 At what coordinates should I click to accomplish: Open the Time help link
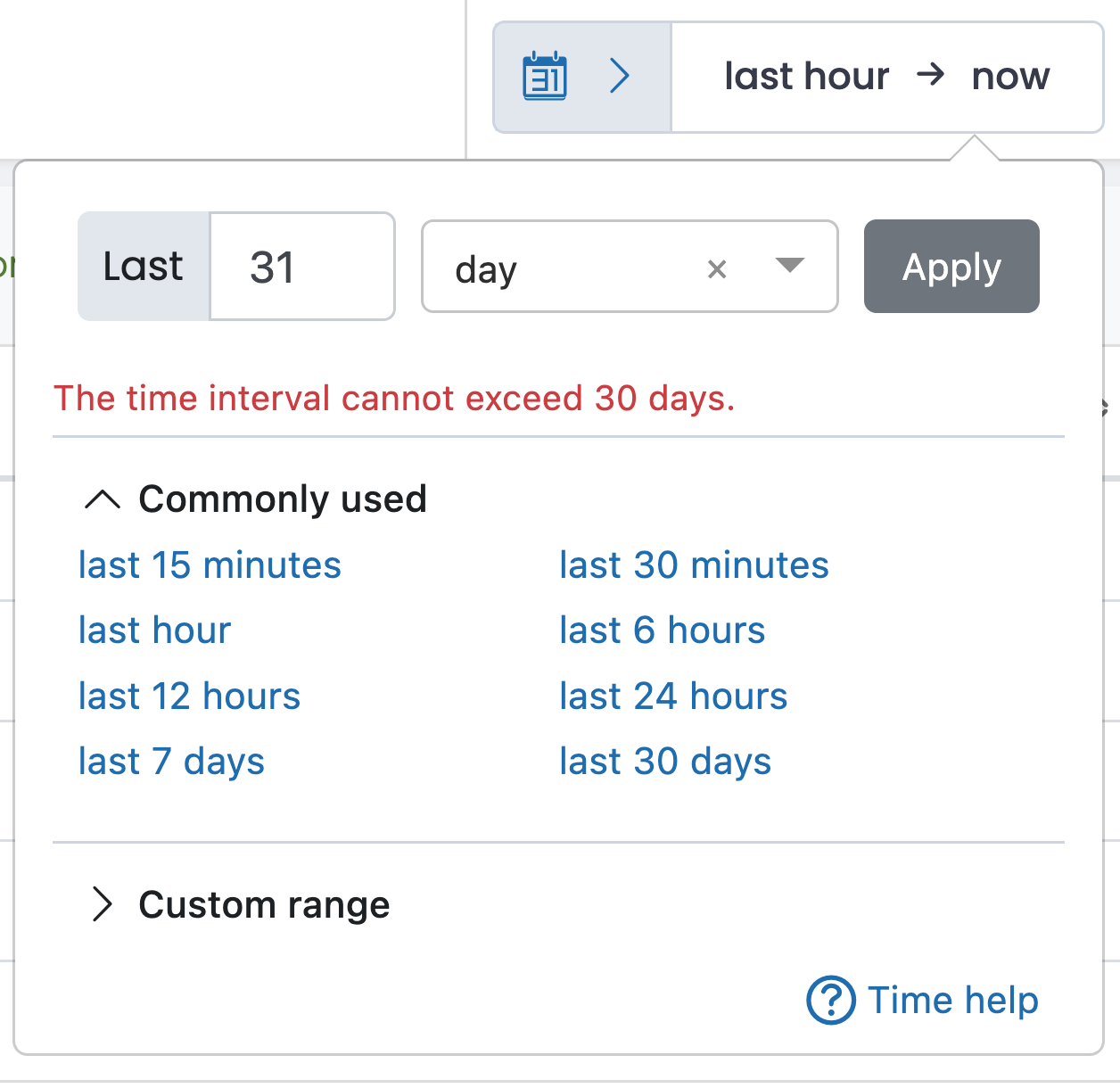(952, 1001)
